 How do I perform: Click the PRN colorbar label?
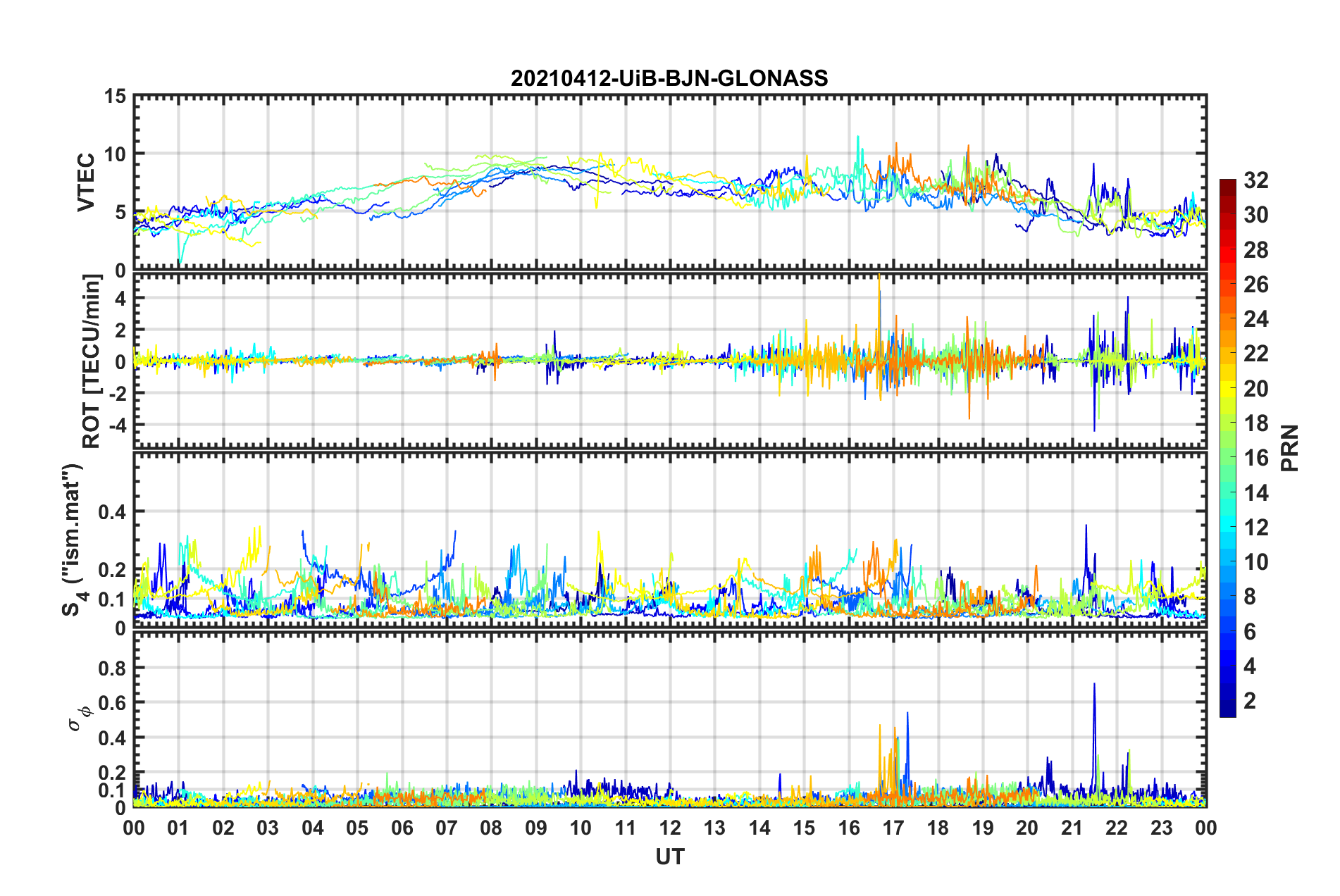tap(1290, 448)
